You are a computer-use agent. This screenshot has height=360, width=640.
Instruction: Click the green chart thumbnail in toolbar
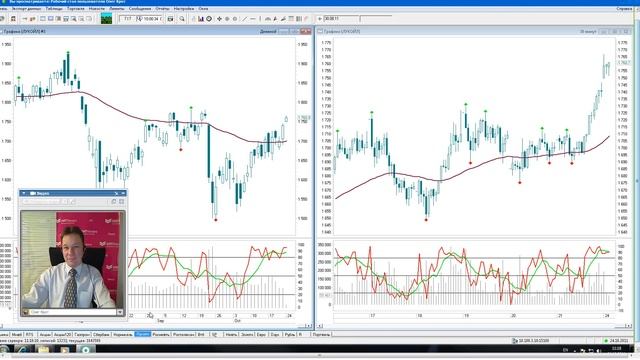[x=106, y=19]
